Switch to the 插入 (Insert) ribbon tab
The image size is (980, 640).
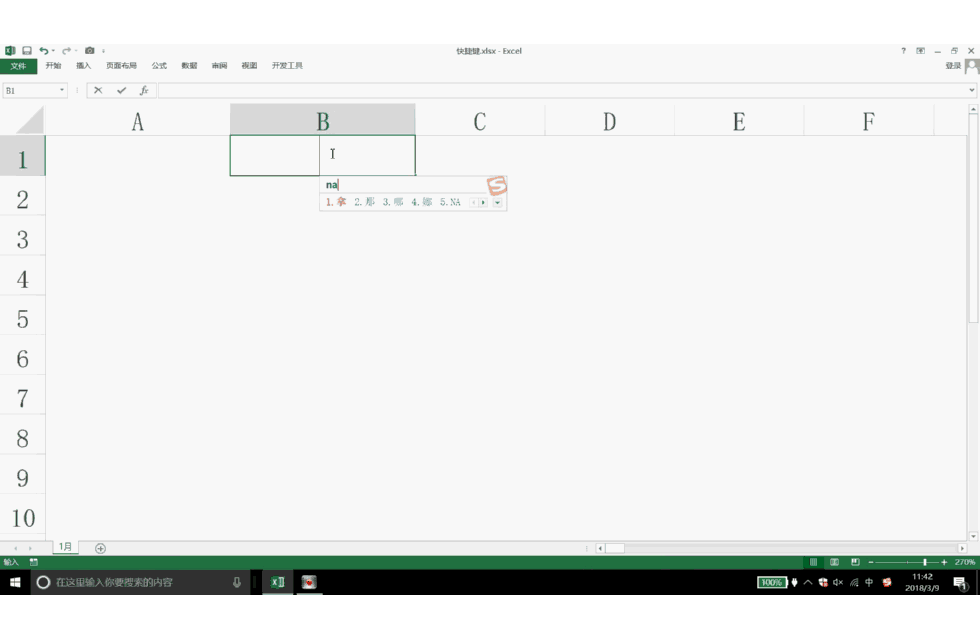(83, 66)
